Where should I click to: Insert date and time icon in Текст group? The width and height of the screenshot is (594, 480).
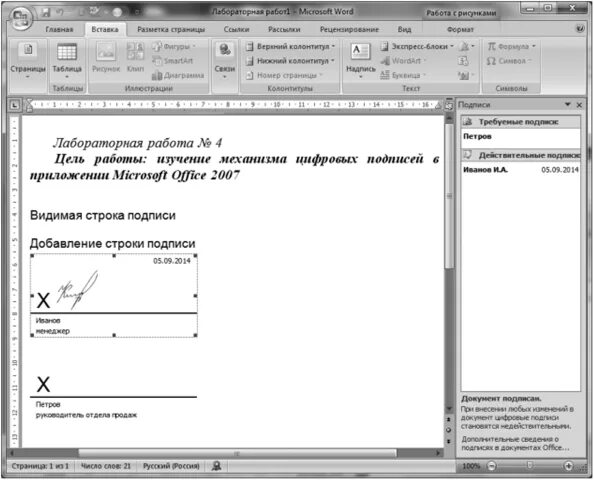(463, 61)
